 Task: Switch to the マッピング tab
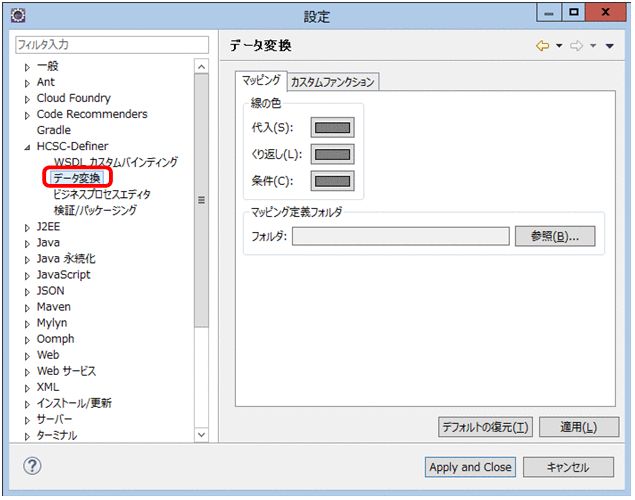(x=261, y=80)
